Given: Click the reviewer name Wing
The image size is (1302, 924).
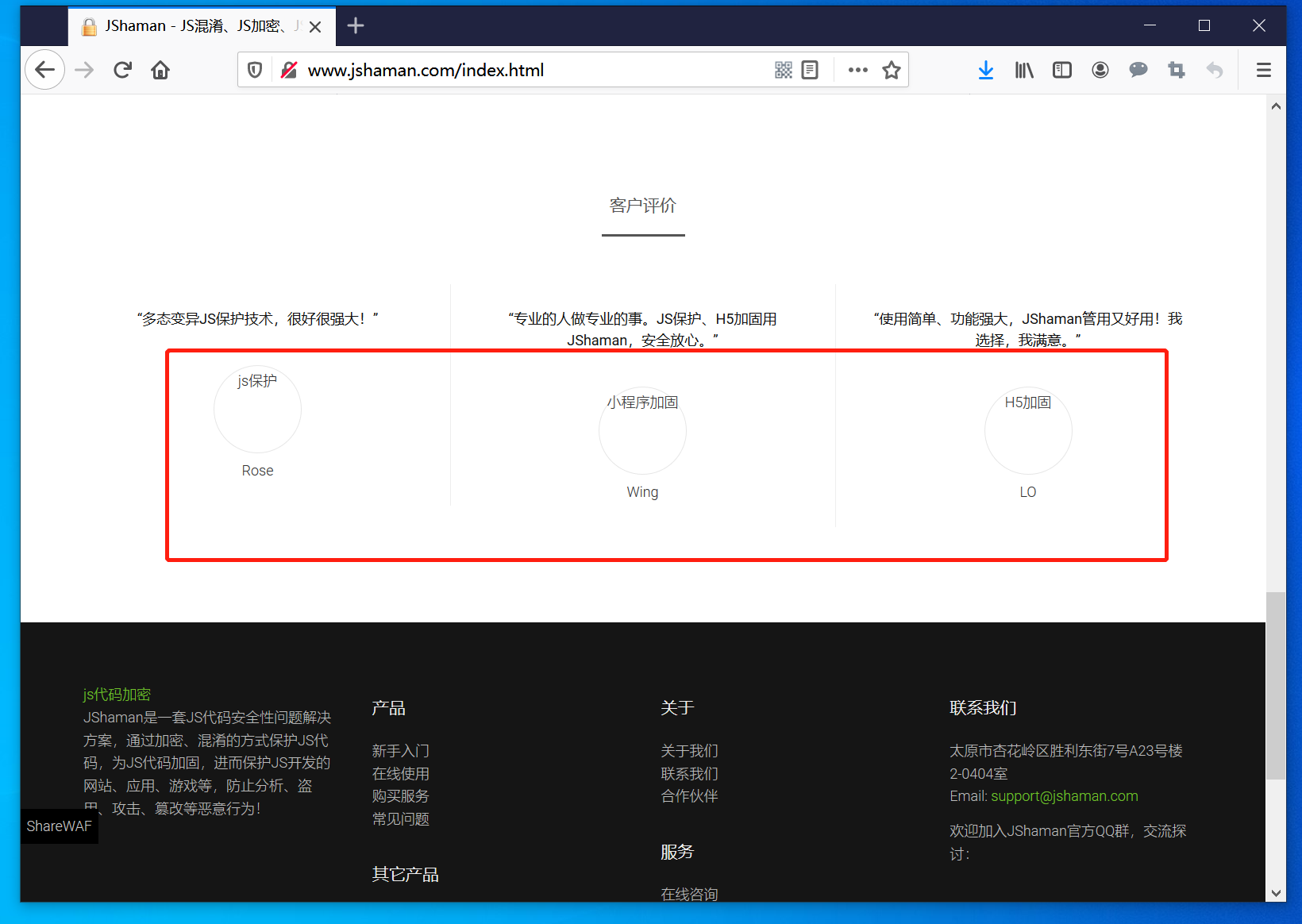Looking at the screenshot, I should tap(642, 492).
